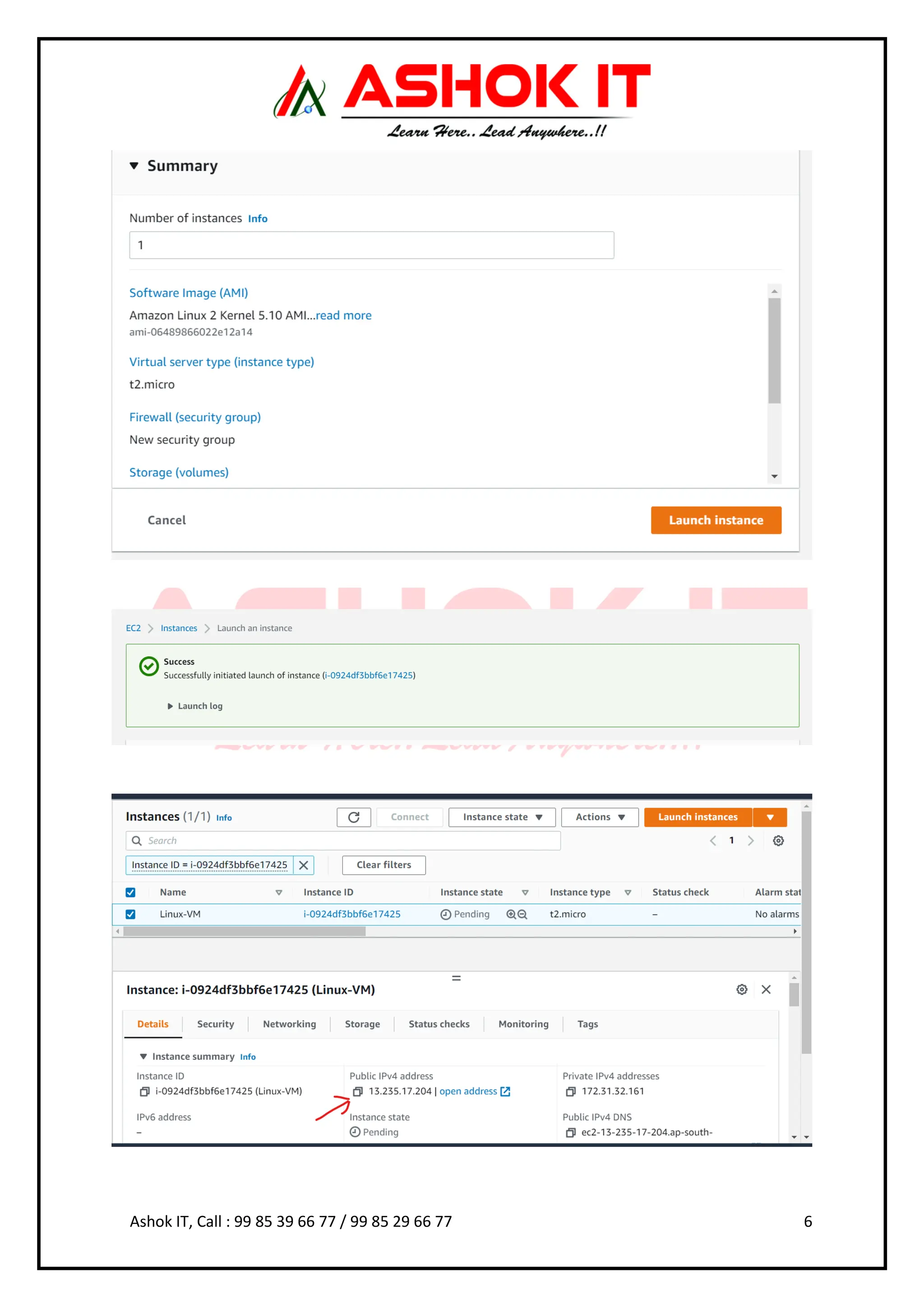Remove the Instance ID filter with X
Image resolution: width=924 pixels, height=1307 pixels.
tap(304, 865)
